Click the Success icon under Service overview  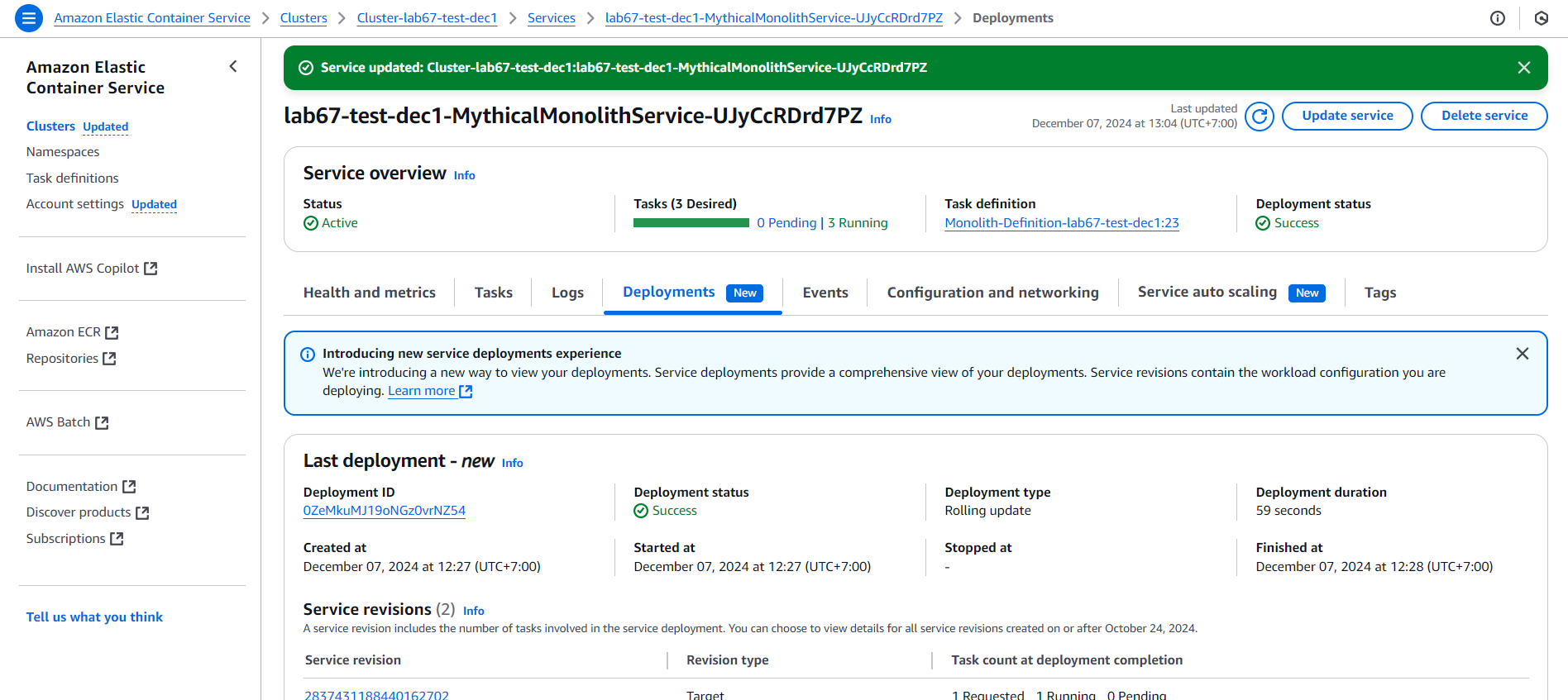point(1263,223)
